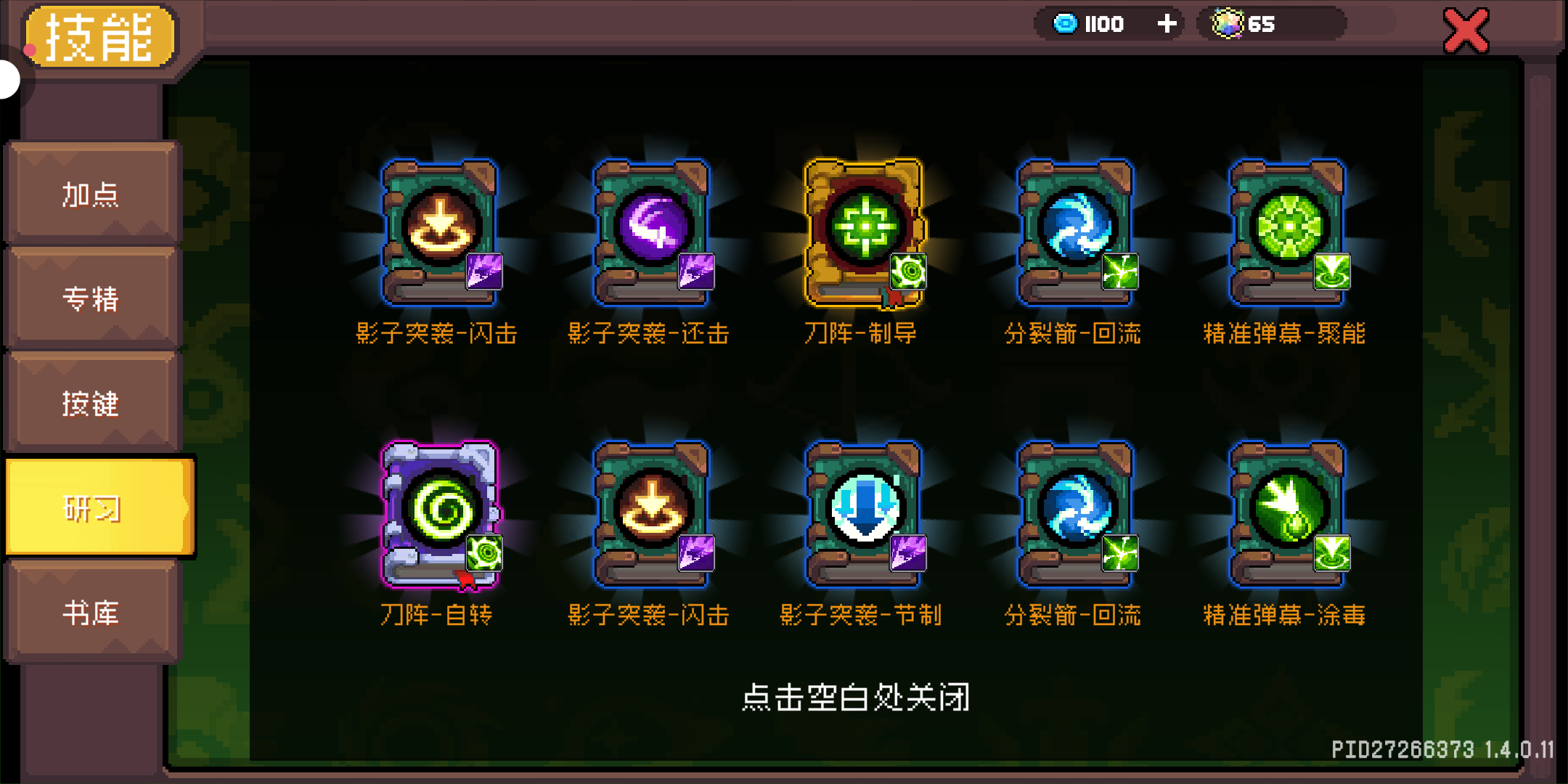Select the 刀阵-制导 golden skill book
Image resolution: width=1568 pixels, height=784 pixels.
click(864, 232)
